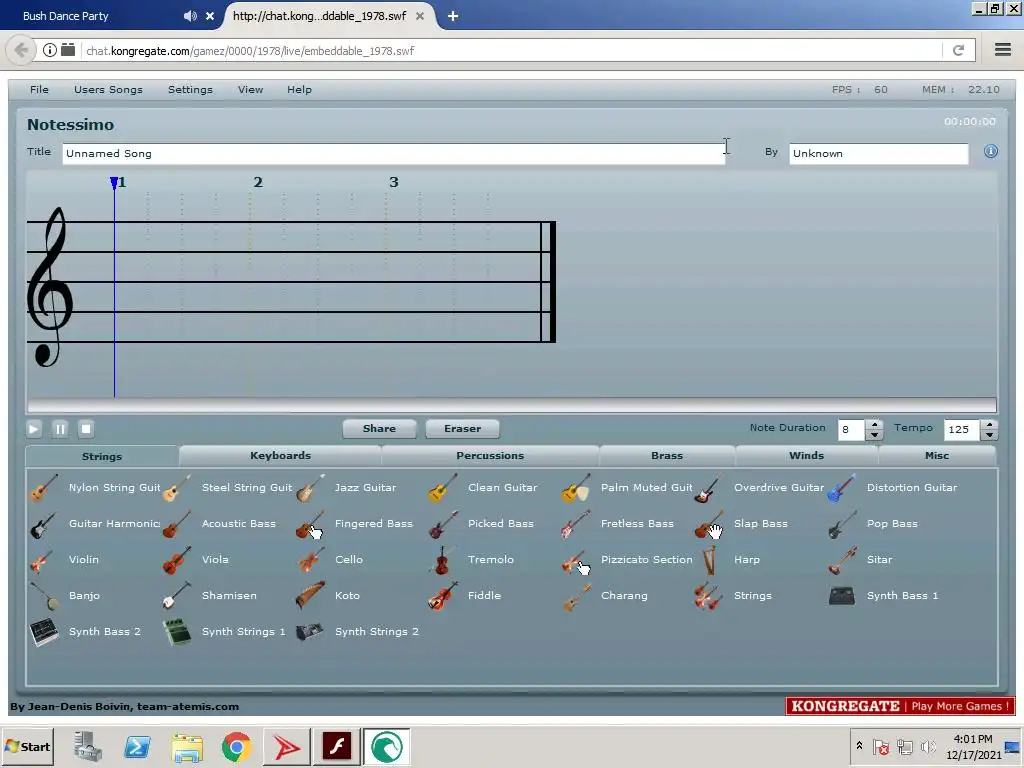Image resolution: width=1024 pixels, height=768 pixels.
Task: Switch to the Misc tab
Action: 936,456
